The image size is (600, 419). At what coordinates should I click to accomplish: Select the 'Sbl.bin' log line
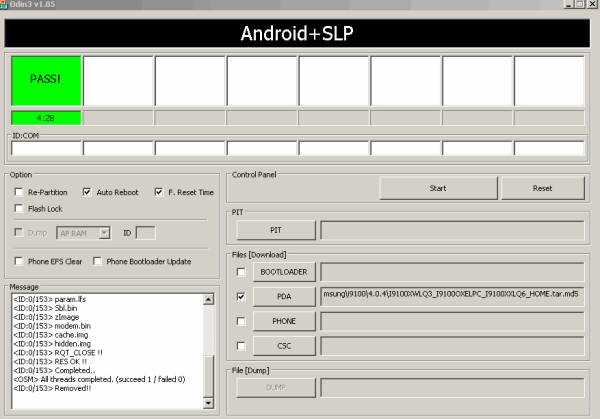45,308
